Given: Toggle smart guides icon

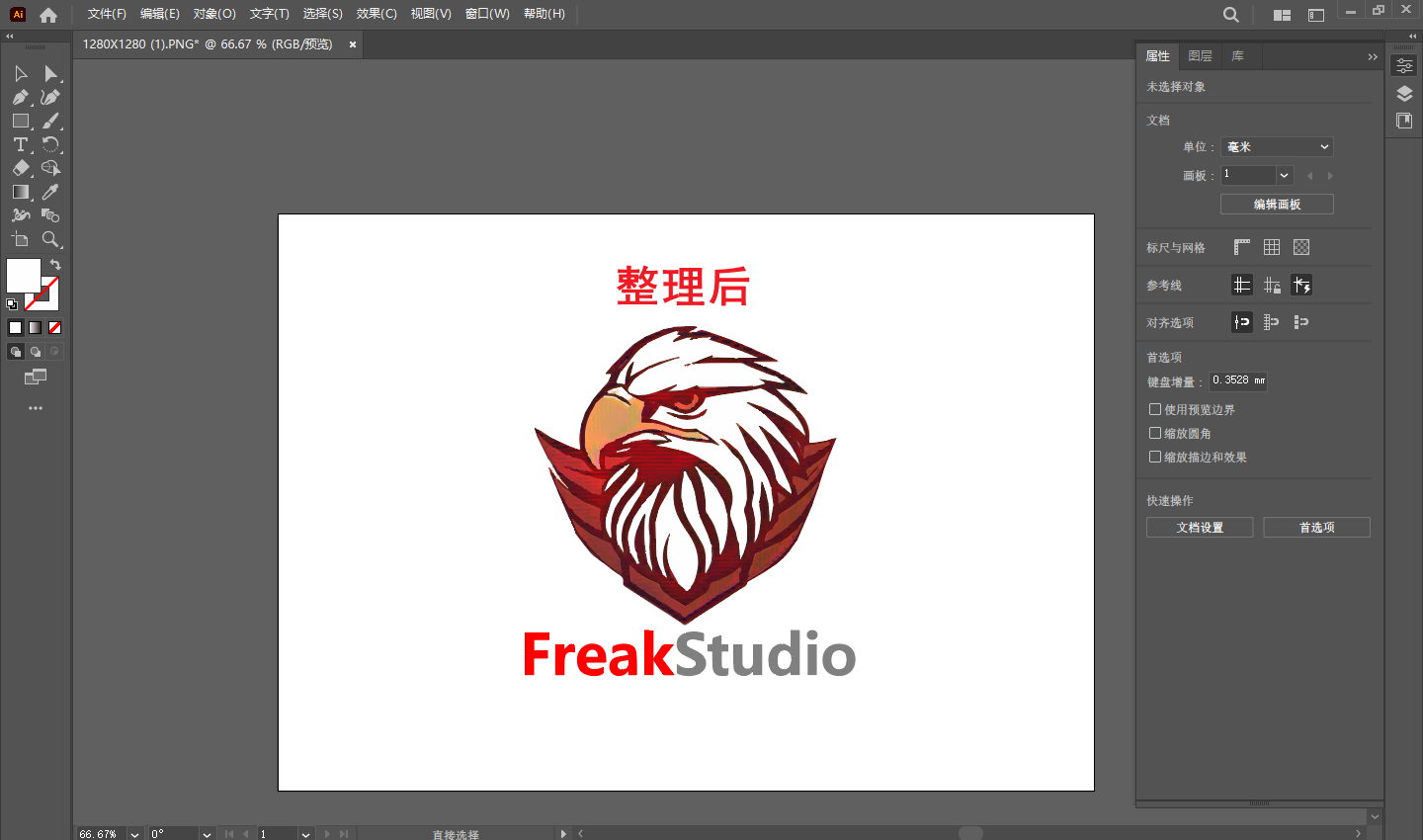Looking at the screenshot, I should 1301,285.
